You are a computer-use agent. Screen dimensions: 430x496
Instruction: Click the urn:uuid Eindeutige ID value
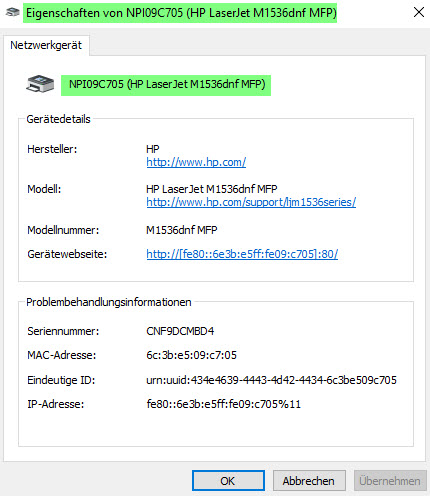point(271,380)
